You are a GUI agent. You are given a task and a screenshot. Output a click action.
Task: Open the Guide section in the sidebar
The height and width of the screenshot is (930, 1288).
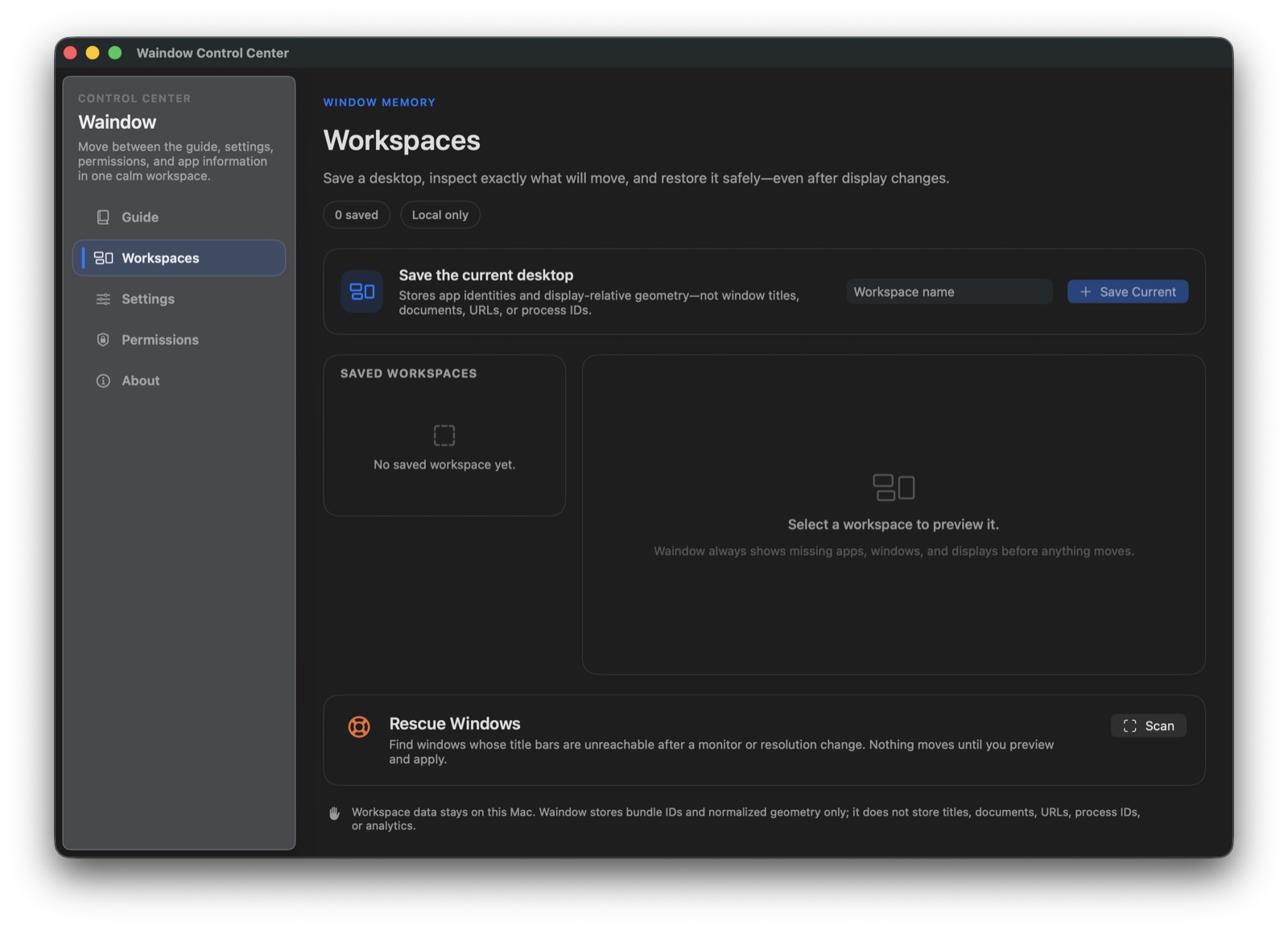coord(179,217)
